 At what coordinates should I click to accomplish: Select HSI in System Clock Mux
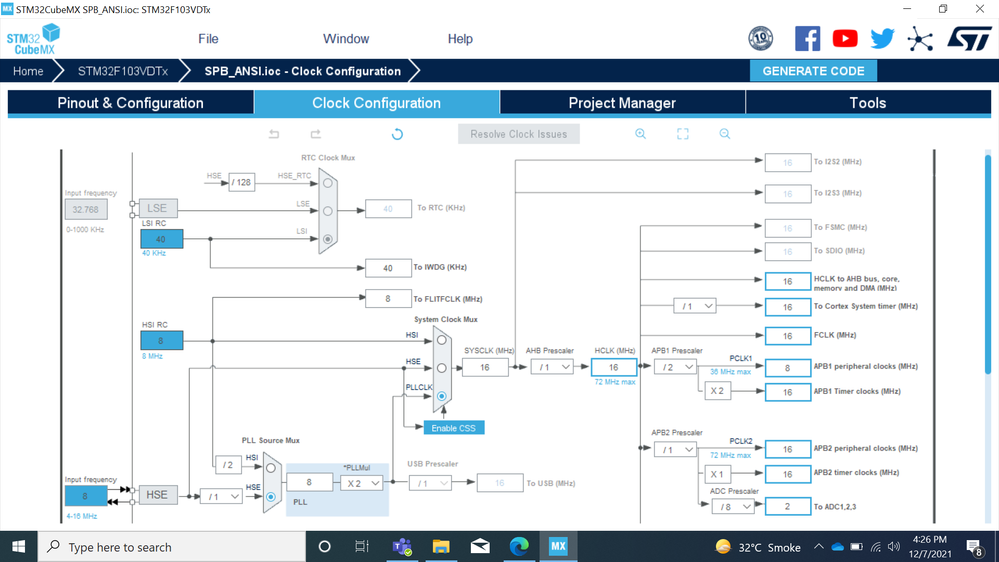click(442, 340)
